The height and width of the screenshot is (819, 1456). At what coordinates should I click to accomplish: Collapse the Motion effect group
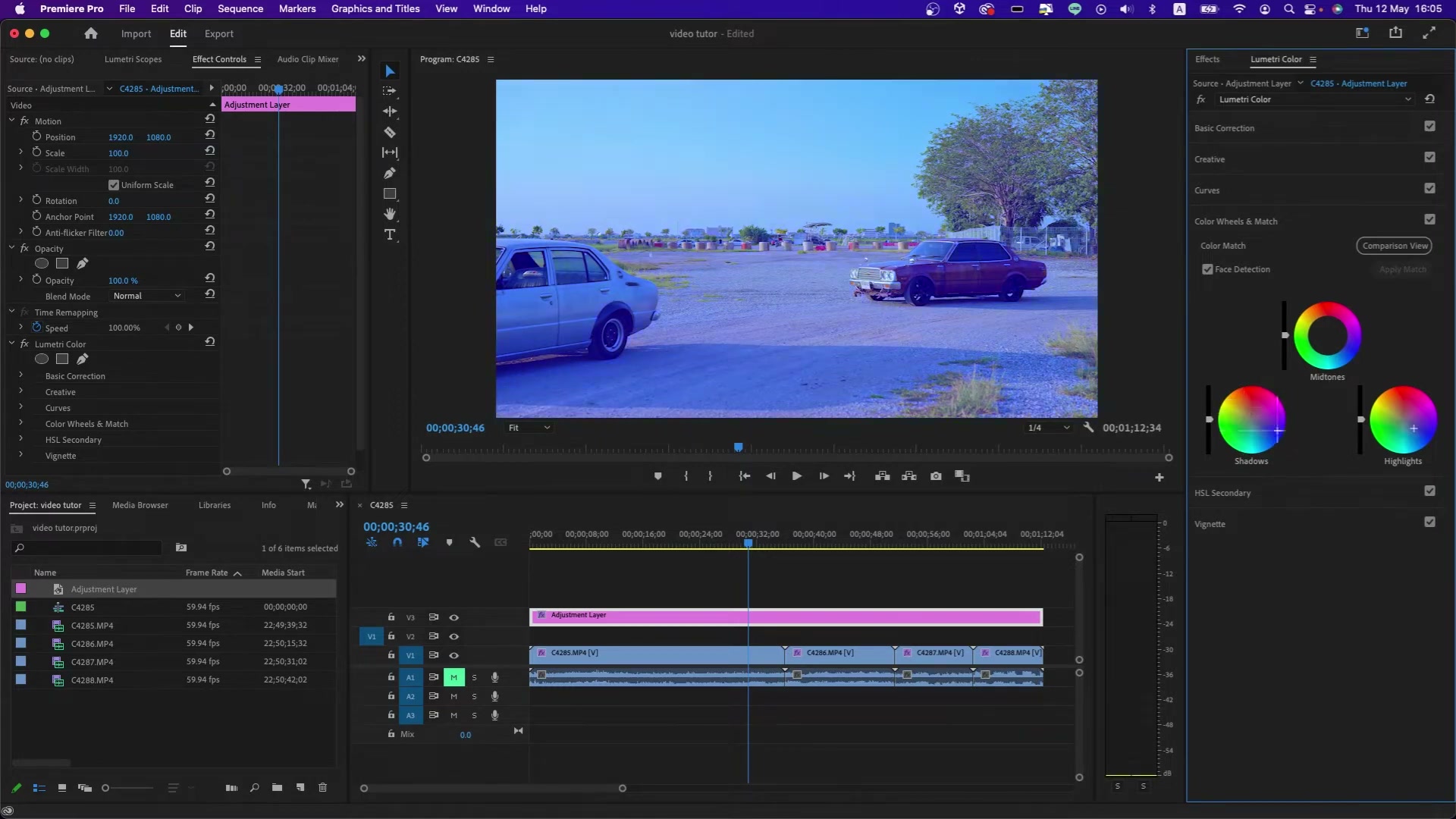[12, 121]
